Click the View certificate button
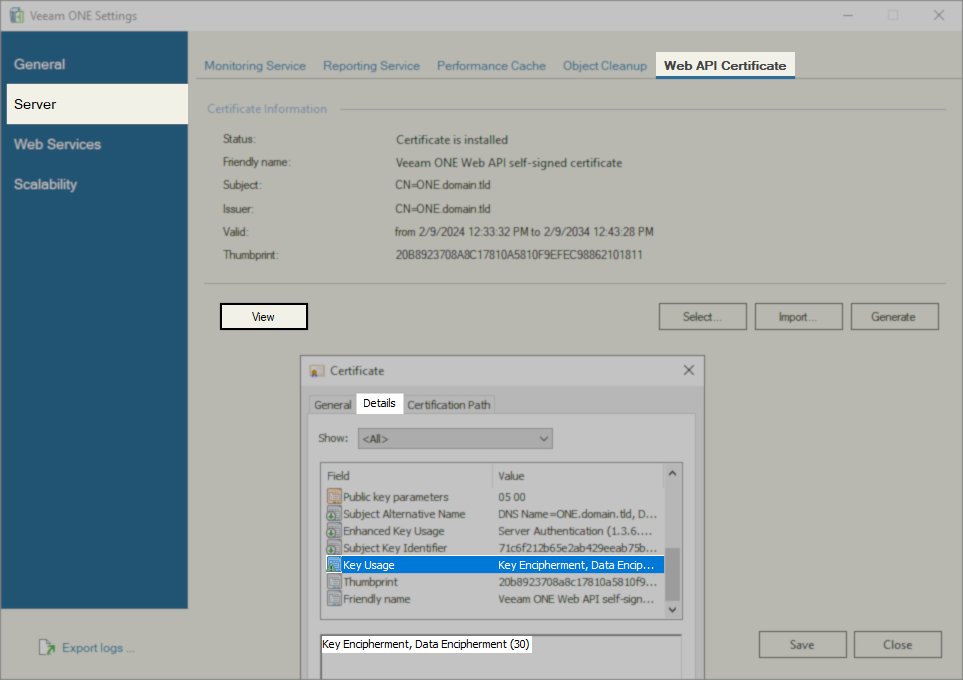This screenshot has height=680, width=963. 263,316
